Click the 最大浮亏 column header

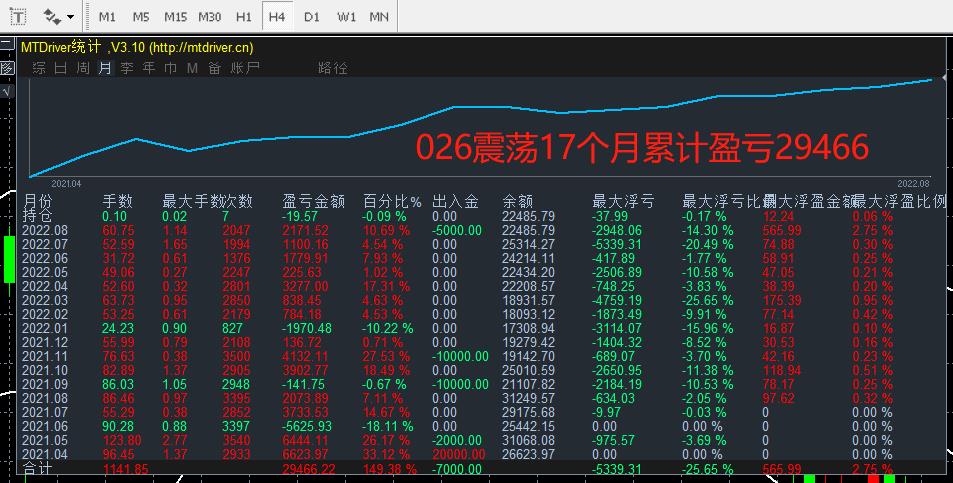coord(623,201)
